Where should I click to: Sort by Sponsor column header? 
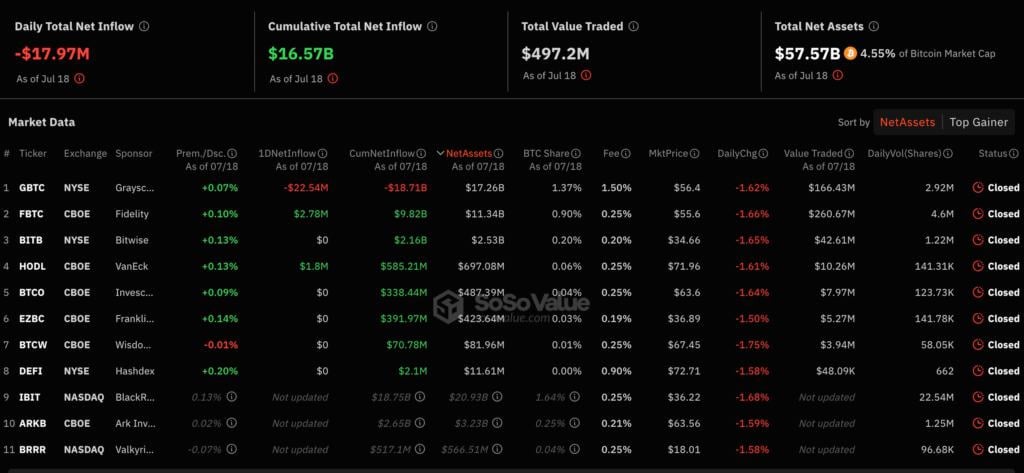pyautogui.click(x=133, y=154)
